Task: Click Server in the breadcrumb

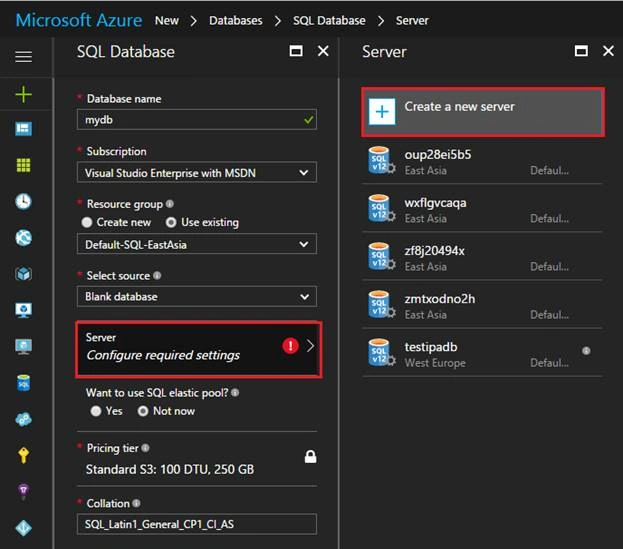Action: (412, 20)
